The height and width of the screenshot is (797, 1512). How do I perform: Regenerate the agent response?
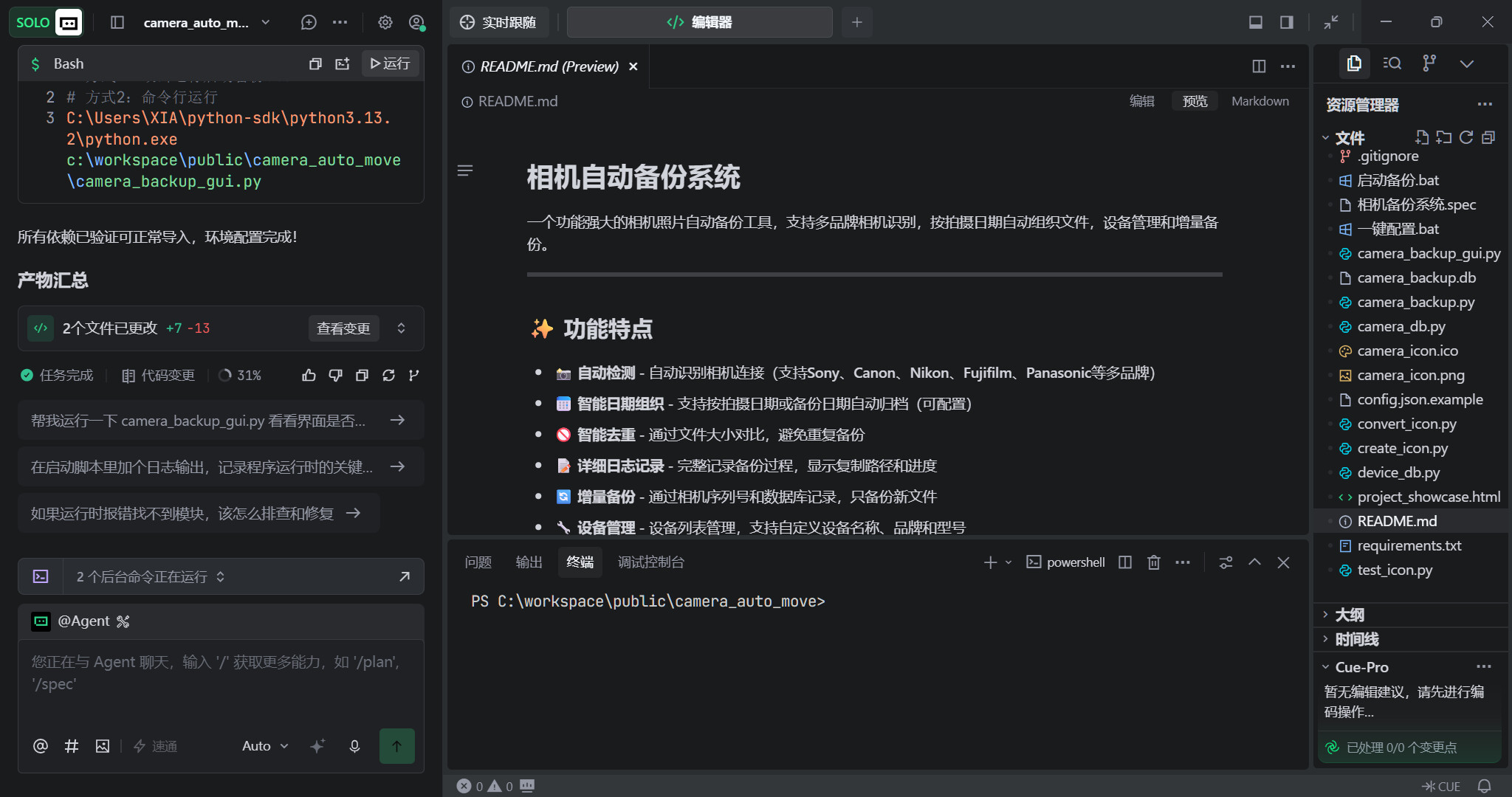[x=388, y=376]
